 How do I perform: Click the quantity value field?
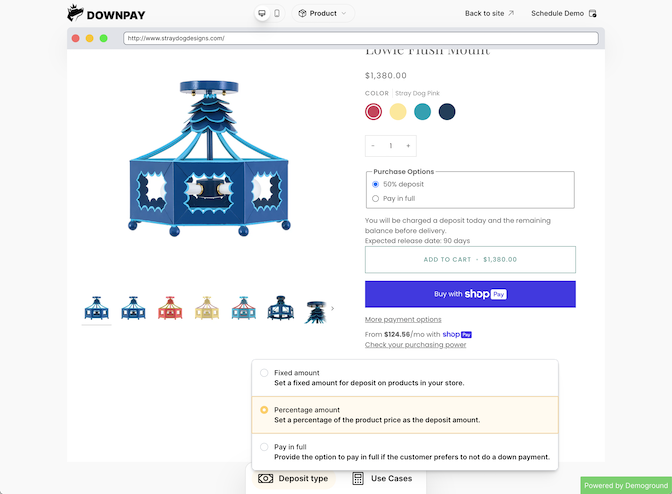click(x=390, y=146)
